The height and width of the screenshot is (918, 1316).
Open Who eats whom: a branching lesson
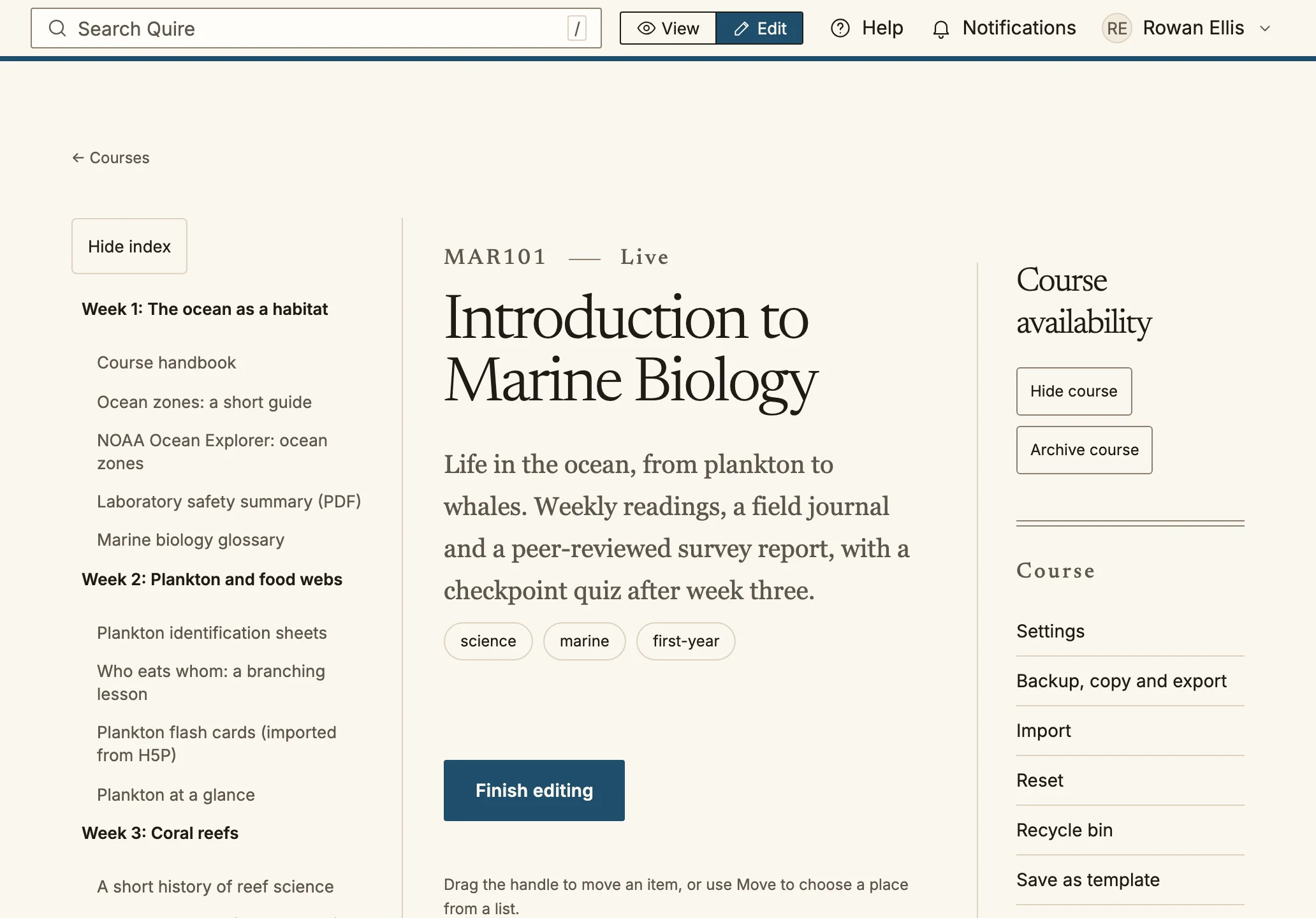211,683
